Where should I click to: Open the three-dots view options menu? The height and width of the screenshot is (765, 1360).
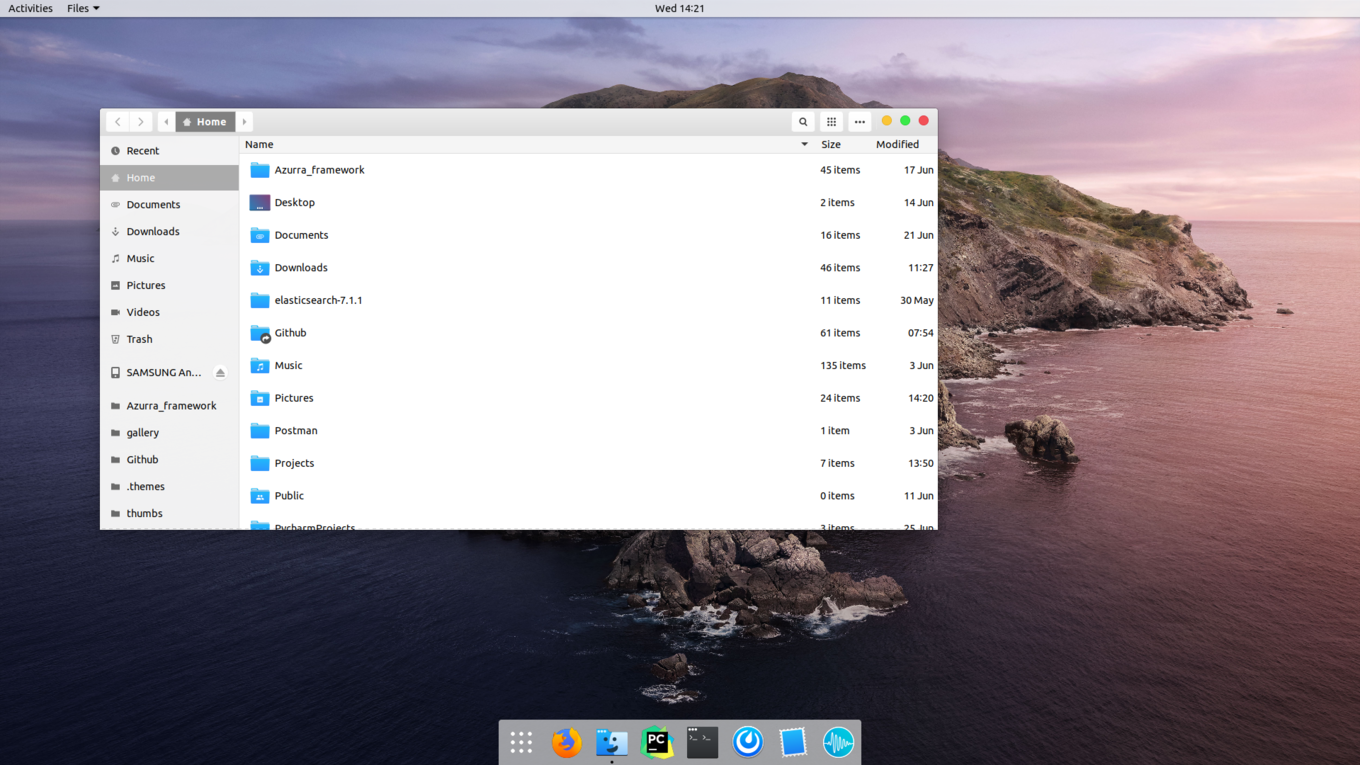pyautogui.click(x=859, y=122)
